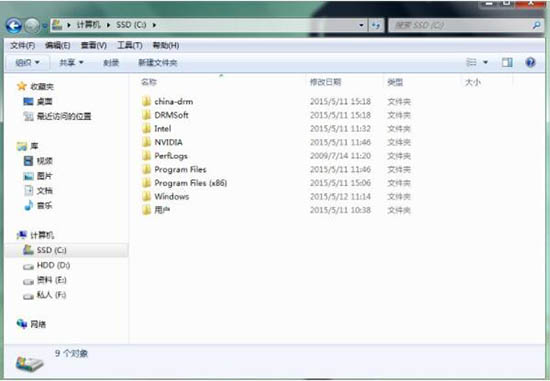Sort by the 大小 column header
550x381 pixels.
click(472, 82)
